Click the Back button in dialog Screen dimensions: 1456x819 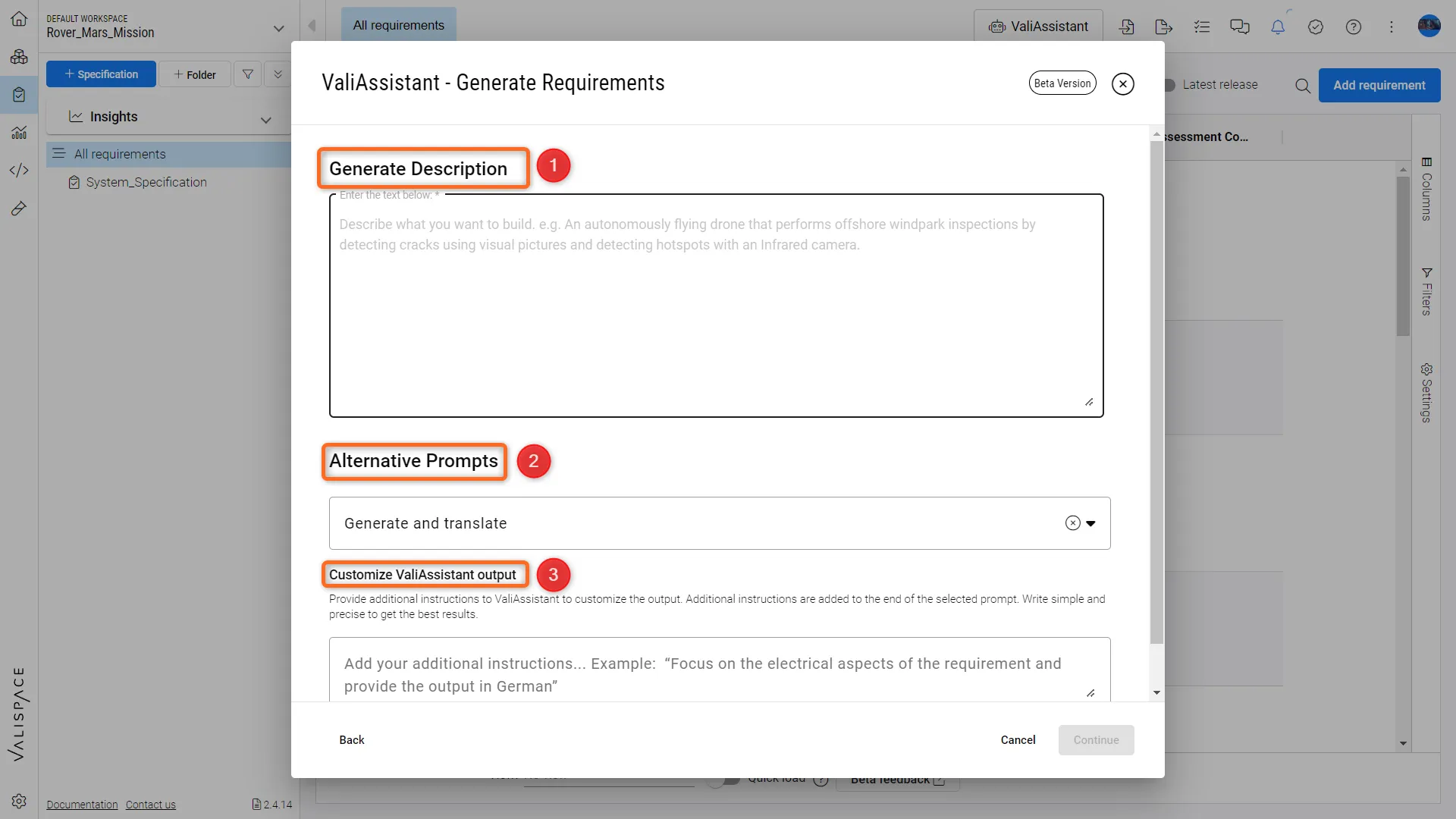(351, 740)
